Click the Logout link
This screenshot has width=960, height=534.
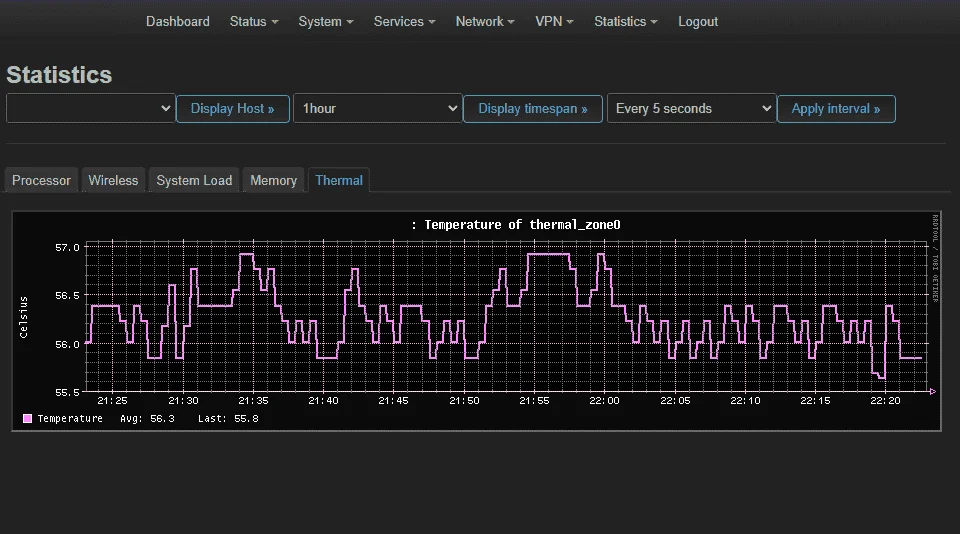coord(697,21)
